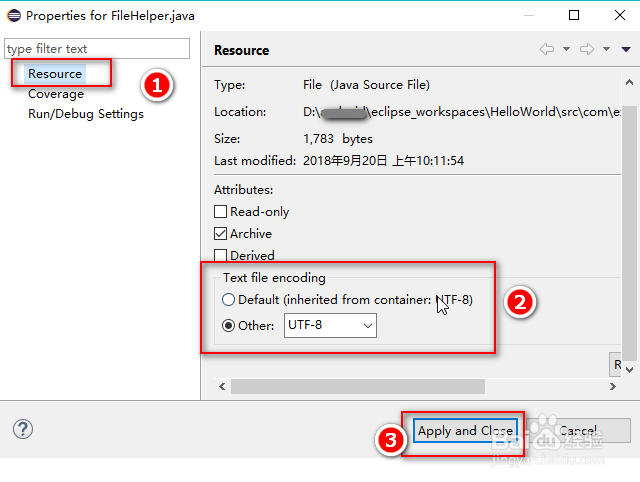Click the Apply and Close button
This screenshot has width=640, height=482.
coord(465,431)
